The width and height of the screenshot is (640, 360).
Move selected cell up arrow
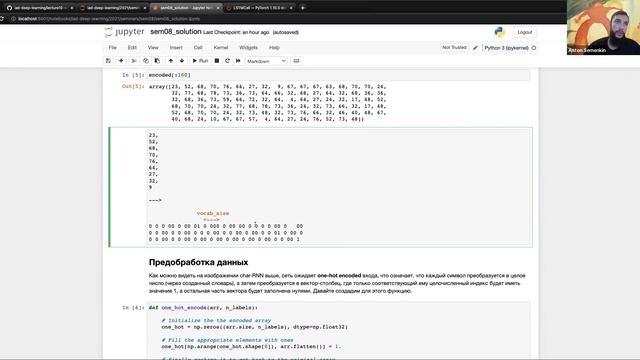171,61
